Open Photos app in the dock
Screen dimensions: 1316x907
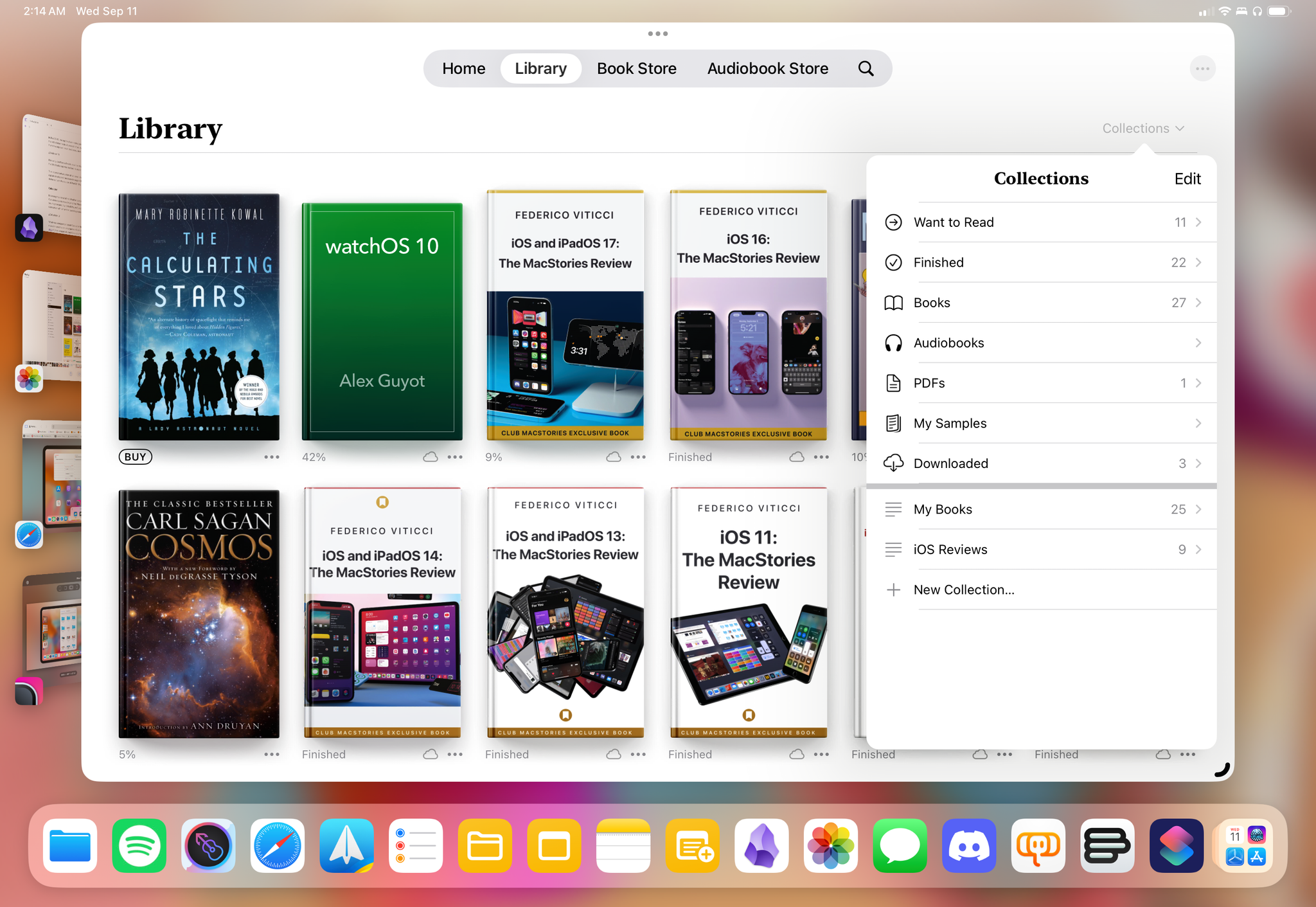pyautogui.click(x=831, y=845)
